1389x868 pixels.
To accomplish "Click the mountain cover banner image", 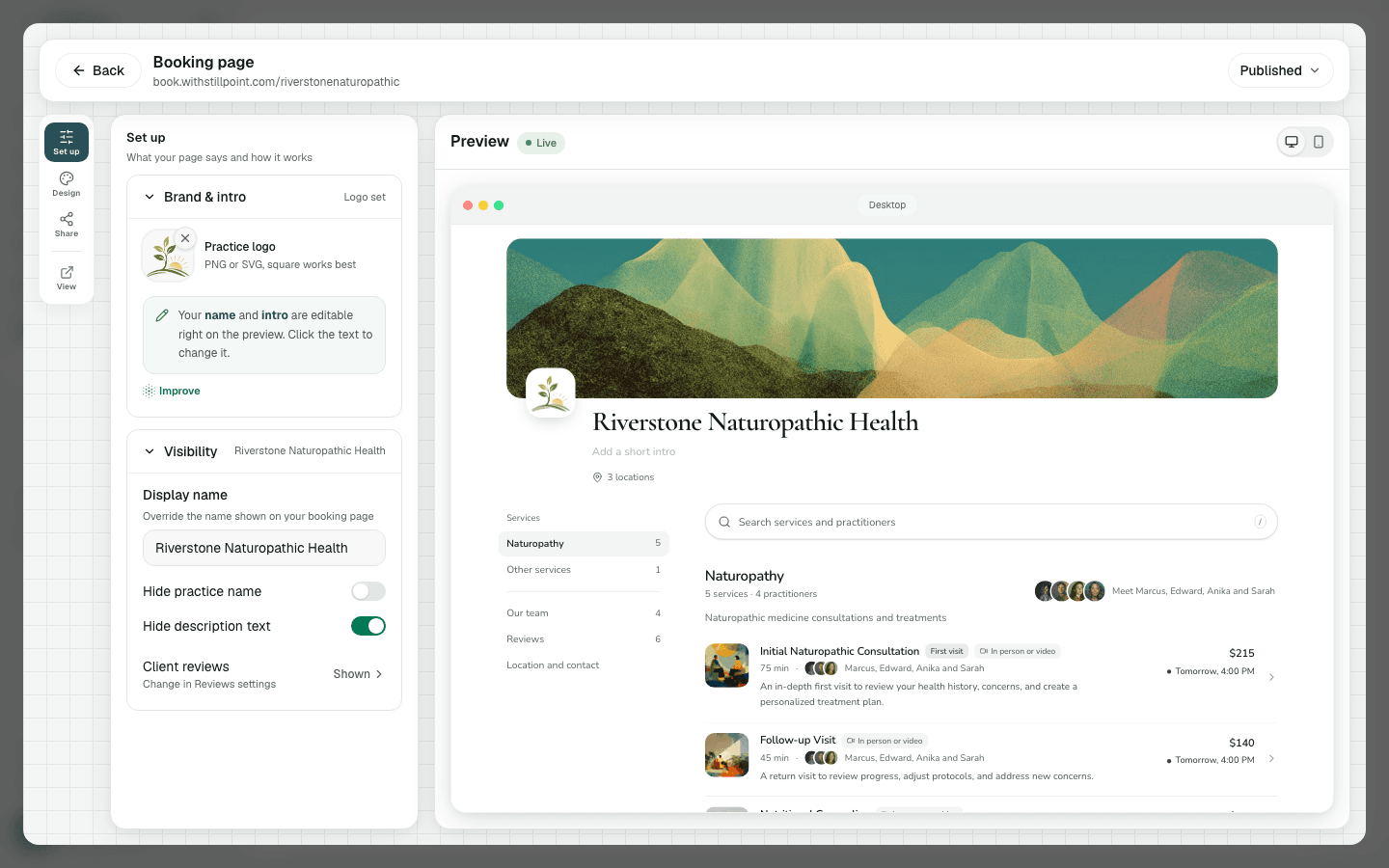I will pyautogui.click(x=892, y=318).
